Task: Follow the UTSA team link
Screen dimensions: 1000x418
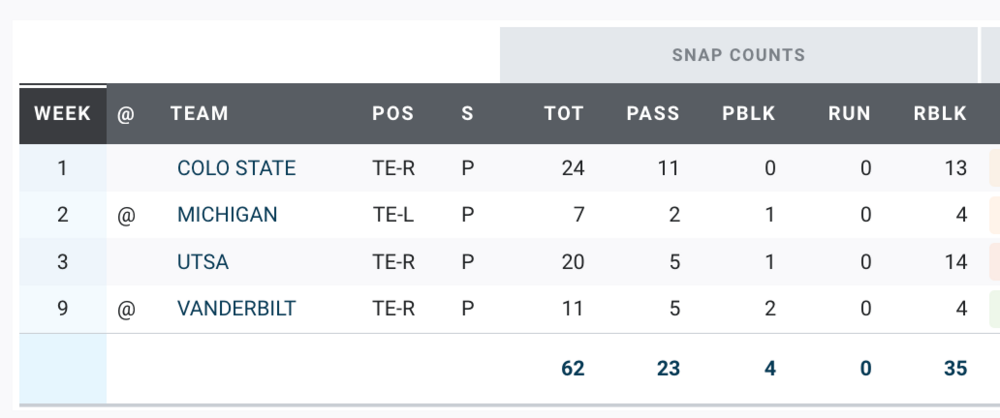Action: 203,262
